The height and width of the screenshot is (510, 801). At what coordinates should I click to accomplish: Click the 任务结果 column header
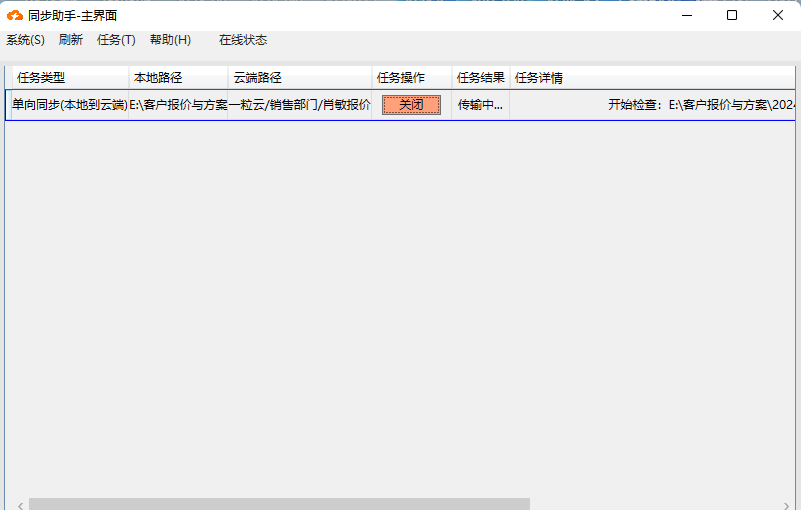(480, 78)
